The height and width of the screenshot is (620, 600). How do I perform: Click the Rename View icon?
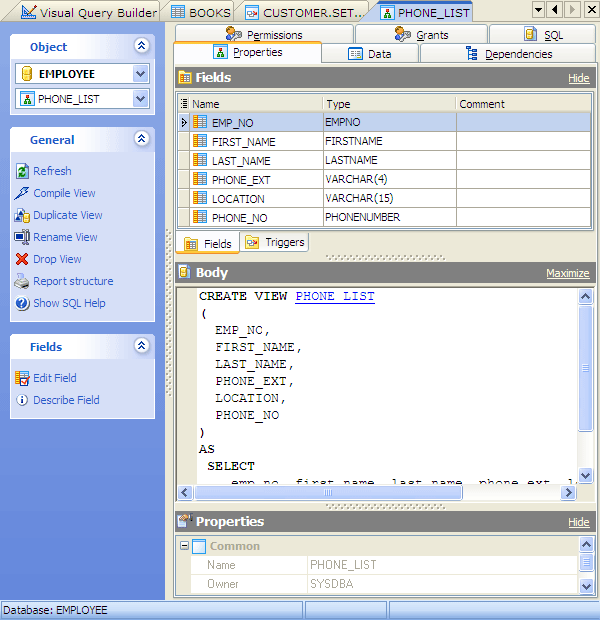(x=22, y=237)
